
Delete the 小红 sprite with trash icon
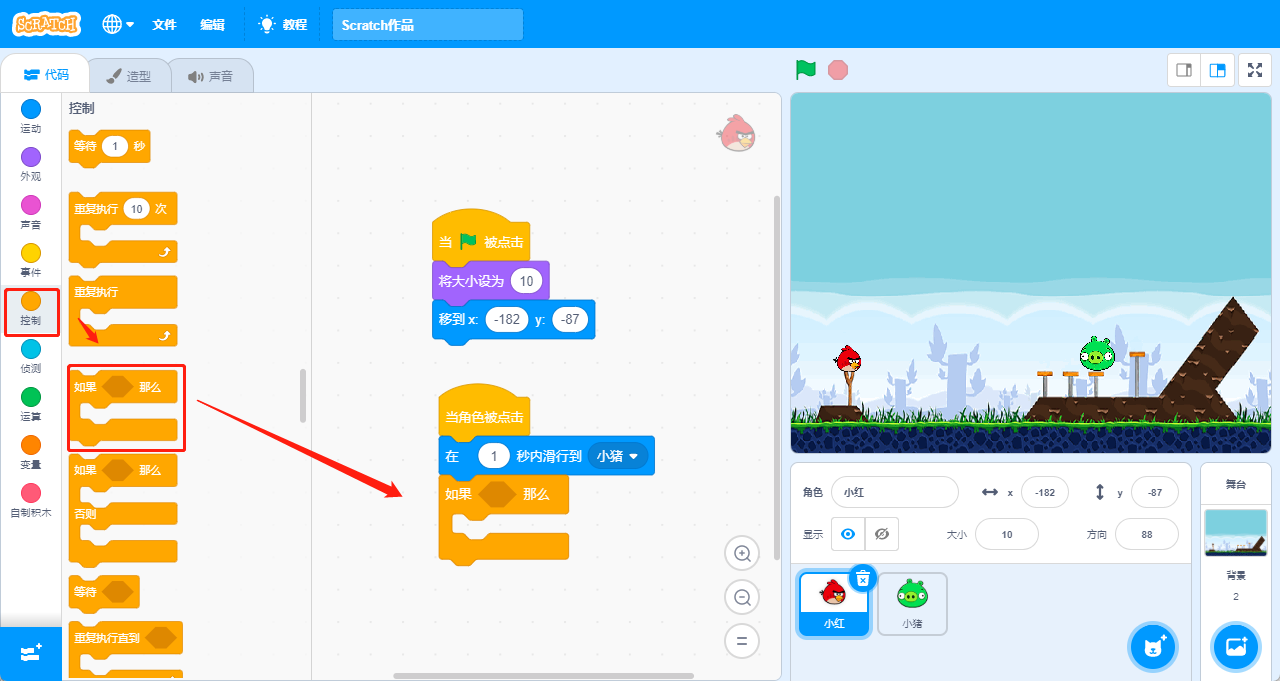tap(863, 578)
